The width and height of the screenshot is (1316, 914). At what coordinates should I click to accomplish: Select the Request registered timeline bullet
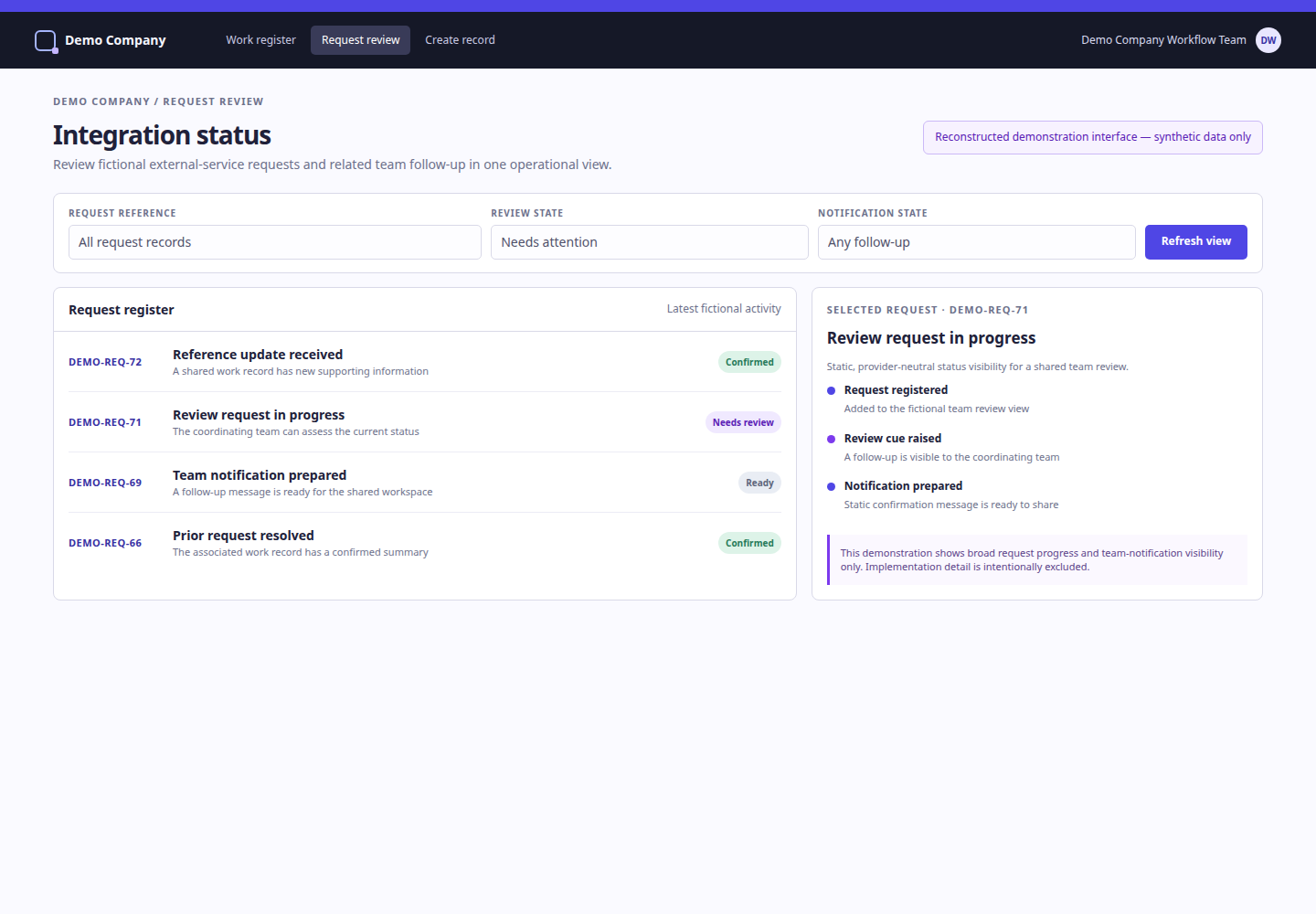(x=831, y=390)
